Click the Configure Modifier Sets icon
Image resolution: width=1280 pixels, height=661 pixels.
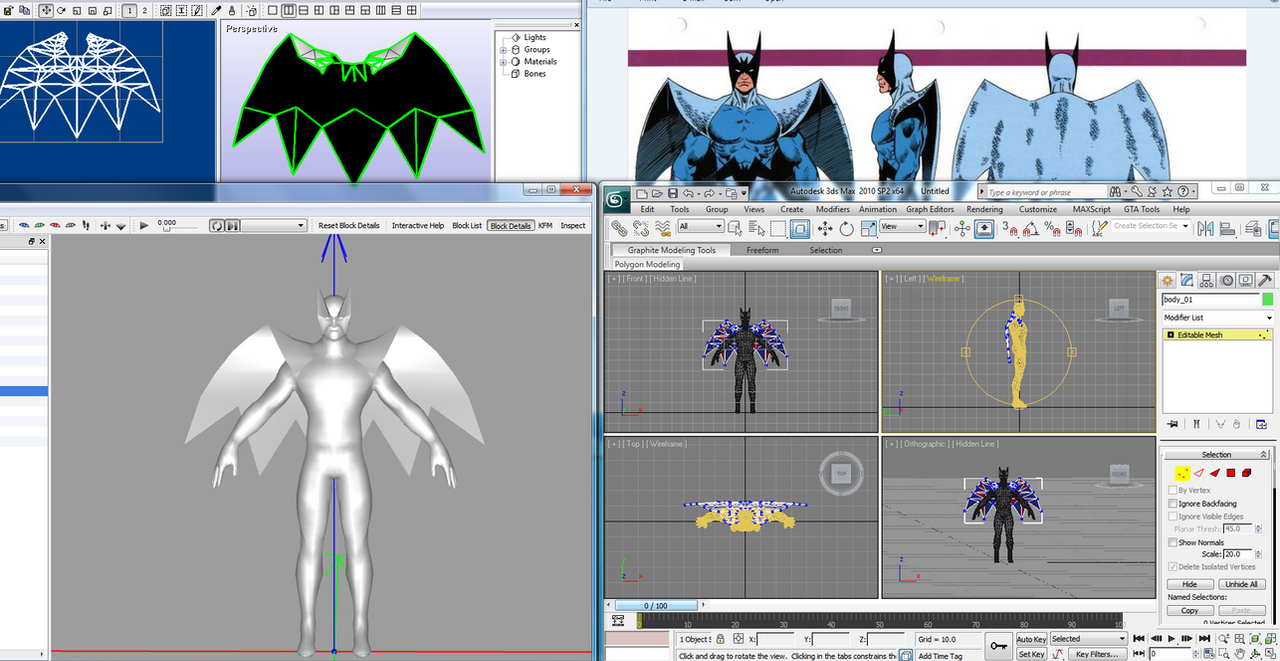click(1263, 424)
